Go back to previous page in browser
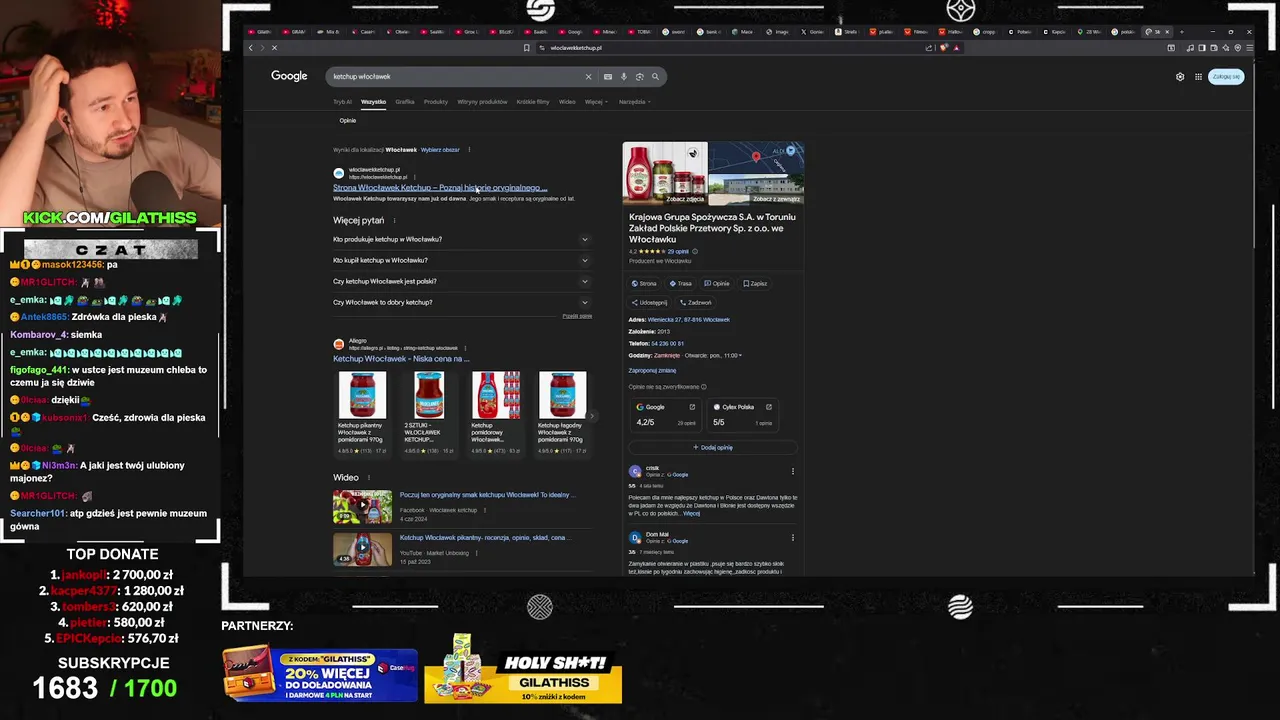The image size is (1280, 720). (x=250, y=47)
